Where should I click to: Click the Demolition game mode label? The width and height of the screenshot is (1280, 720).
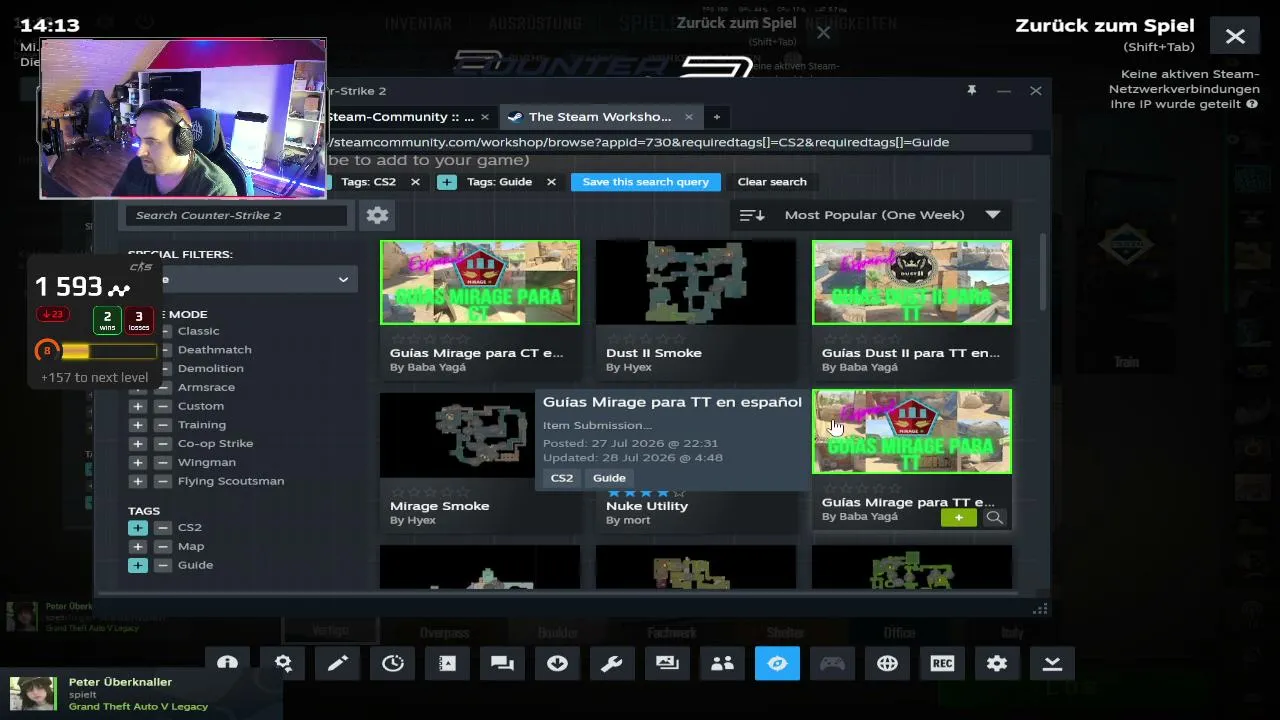pos(211,369)
